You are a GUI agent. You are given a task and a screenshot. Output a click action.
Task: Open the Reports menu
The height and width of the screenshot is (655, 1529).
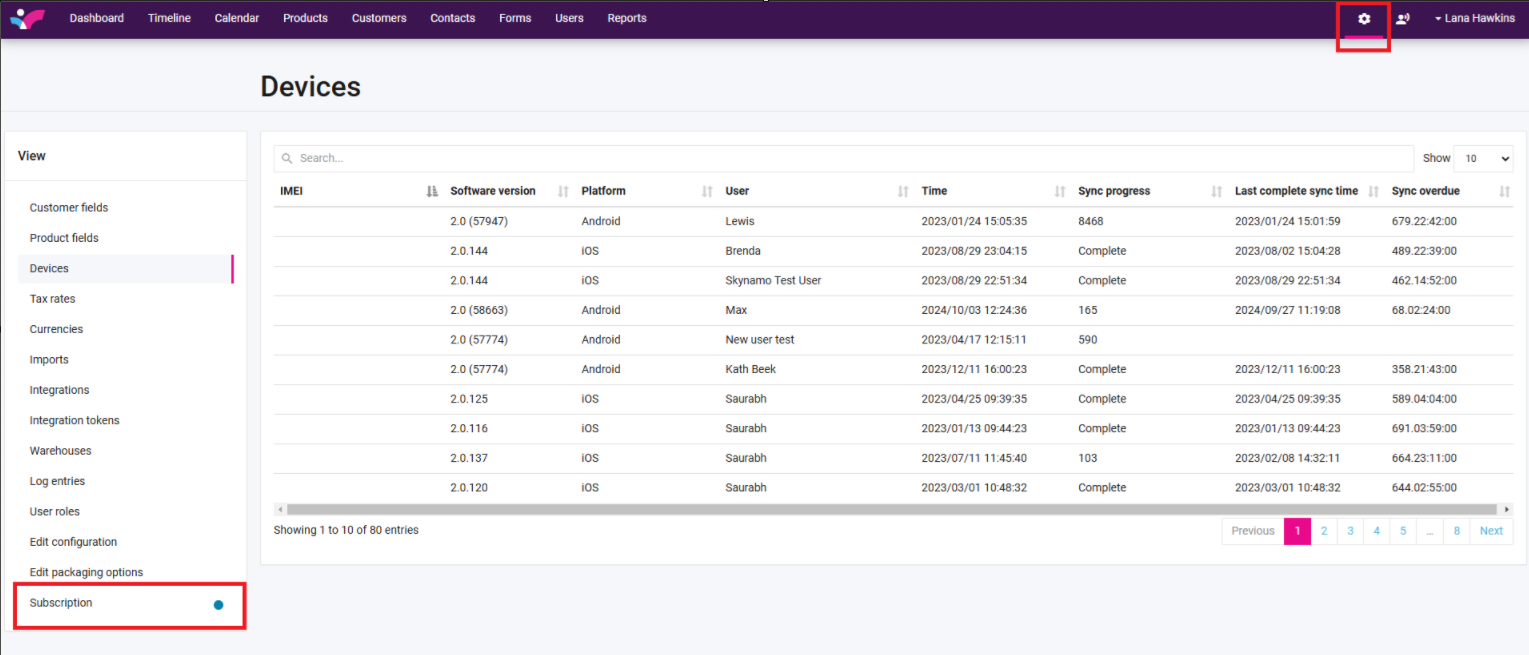(x=627, y=19)
